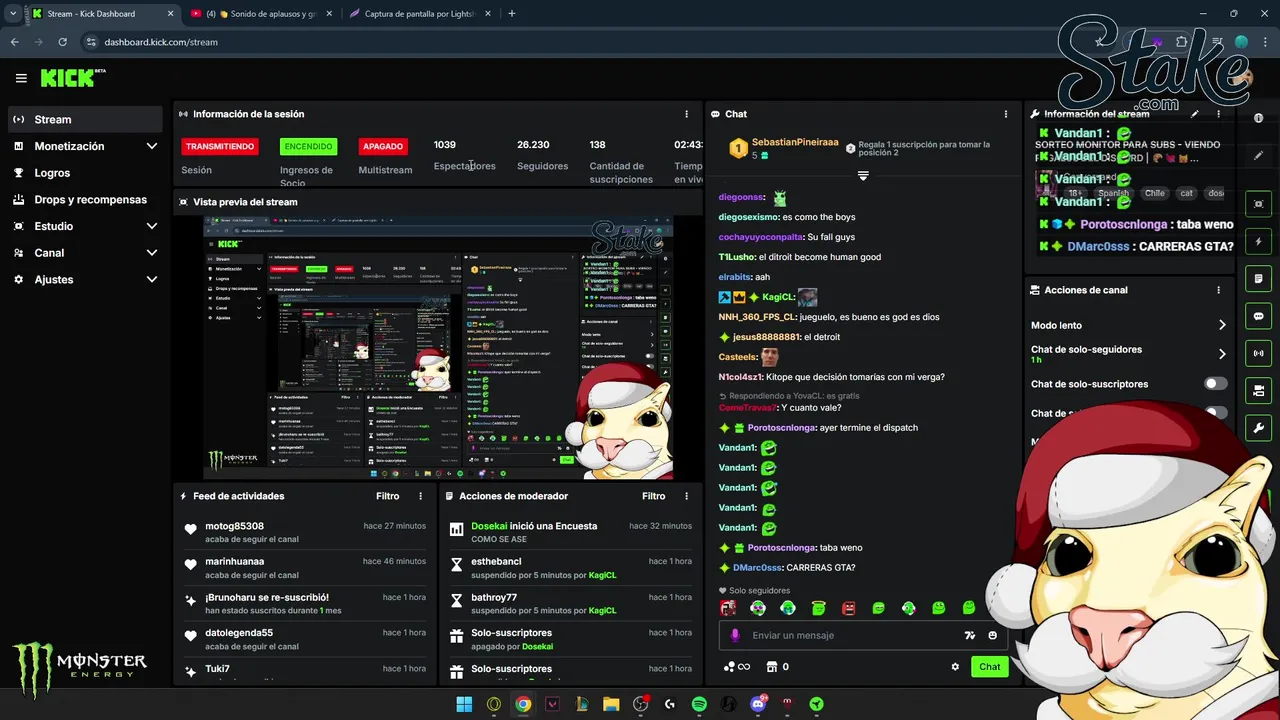Click the Kick logo

[72, 78]
